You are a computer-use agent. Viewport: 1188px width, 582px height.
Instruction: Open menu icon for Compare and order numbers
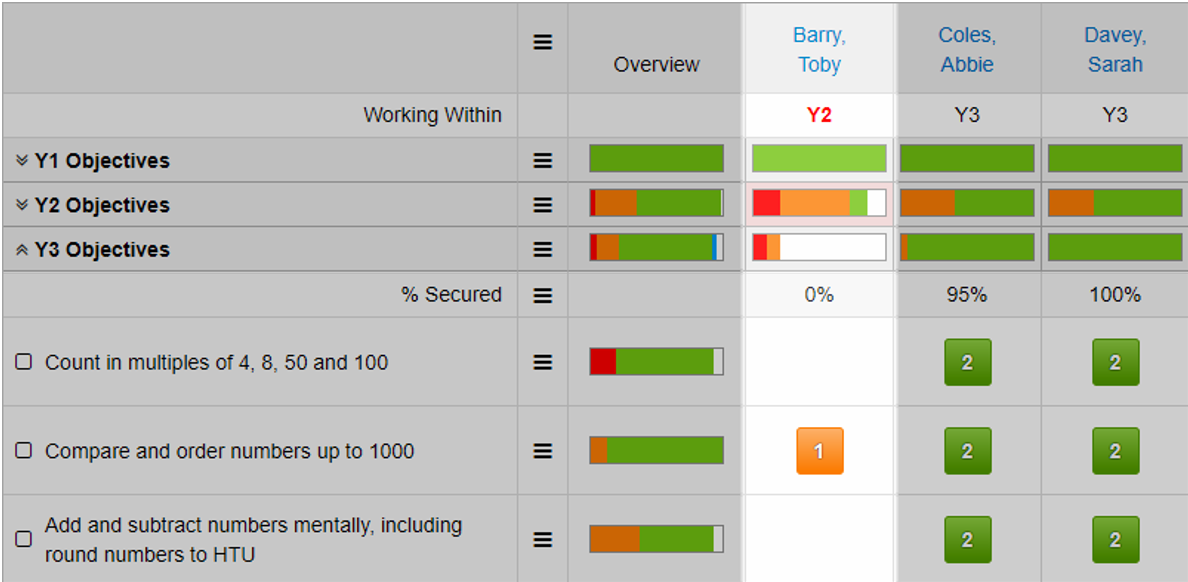tap(542, 451)
